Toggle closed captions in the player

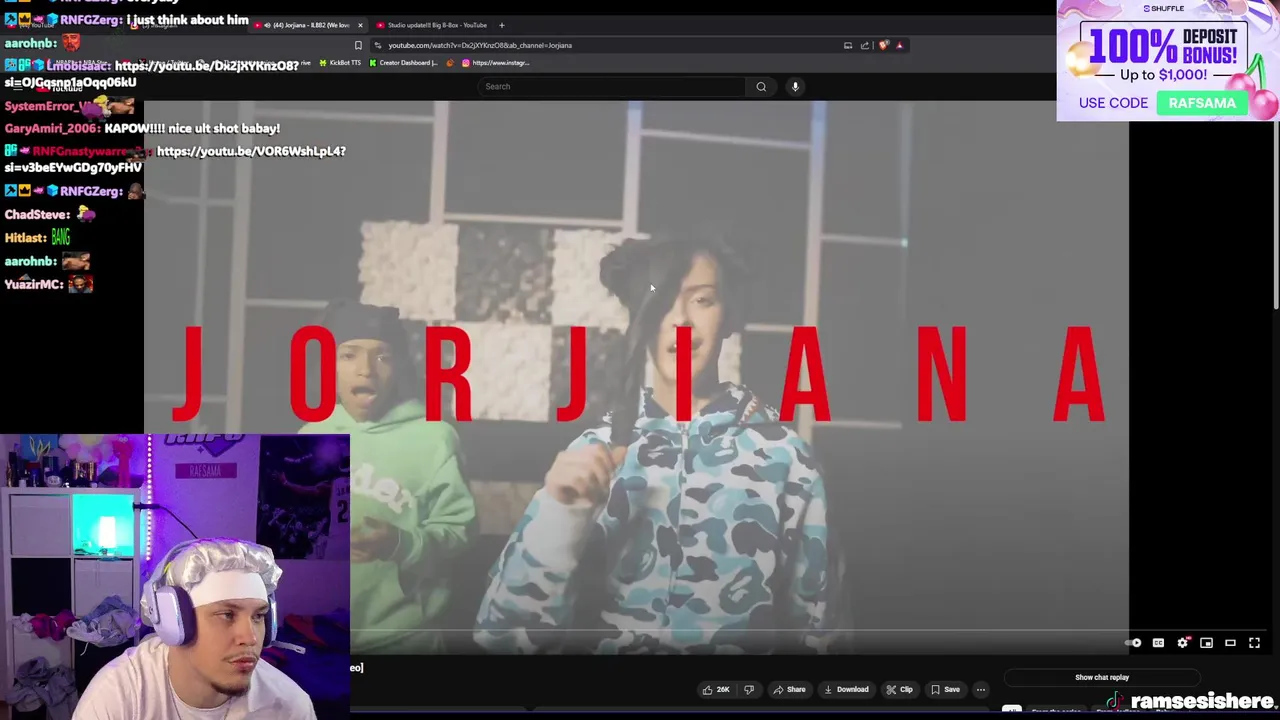pos(1158,643)
